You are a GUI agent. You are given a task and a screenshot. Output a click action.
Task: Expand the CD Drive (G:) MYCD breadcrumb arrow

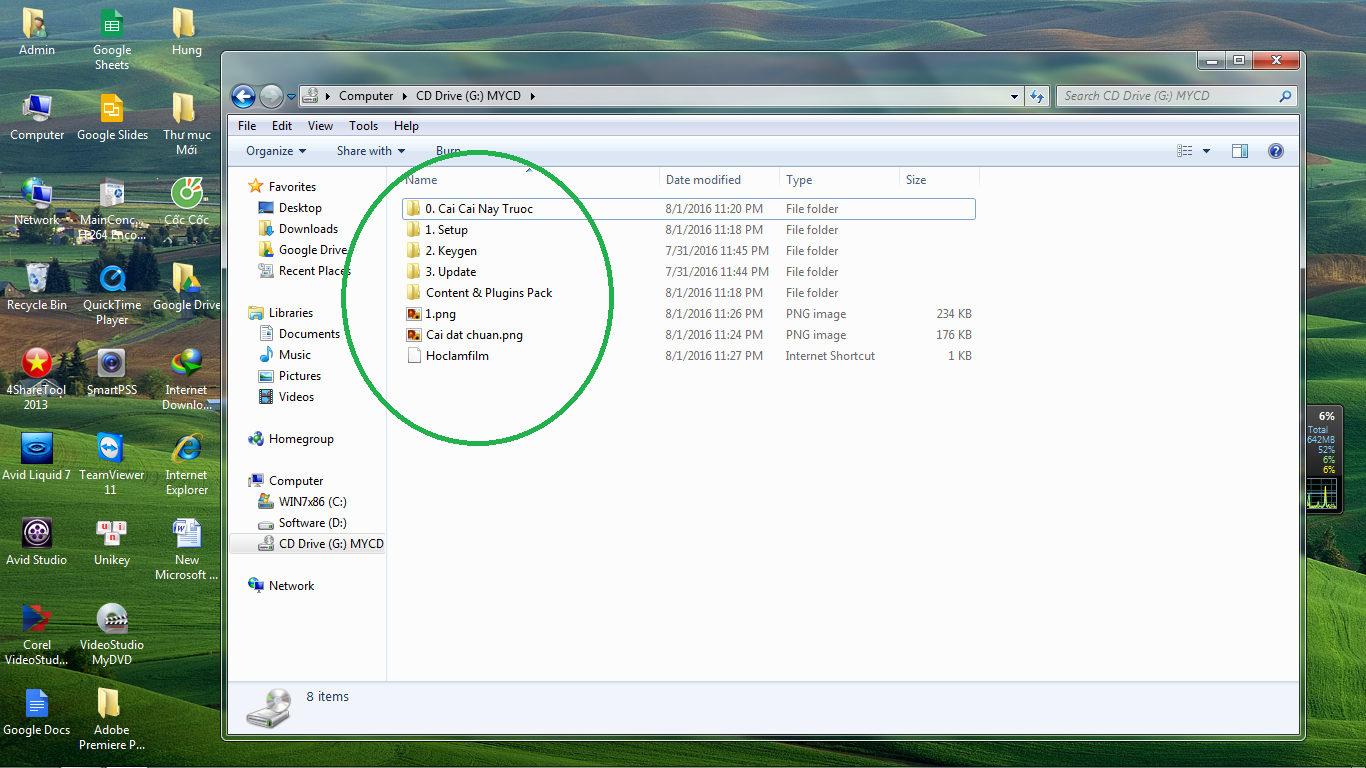point(532,97)
